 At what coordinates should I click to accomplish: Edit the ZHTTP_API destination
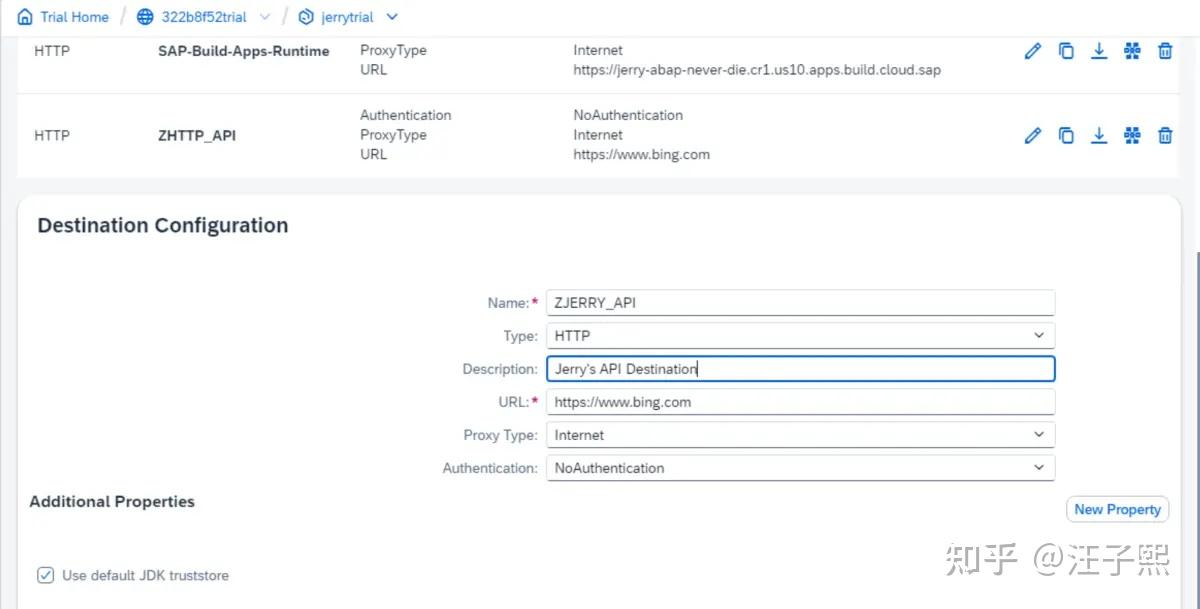click(1033, 135)
